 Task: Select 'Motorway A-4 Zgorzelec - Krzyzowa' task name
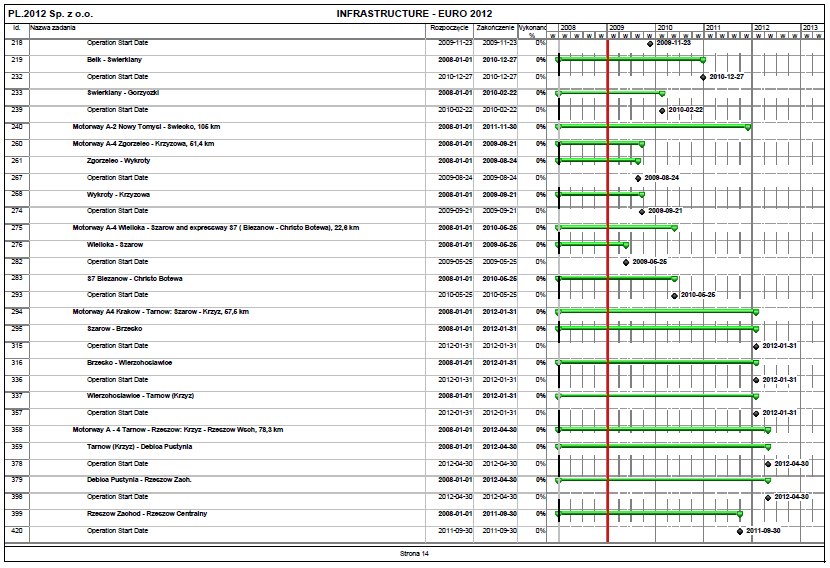click(143, 143)
